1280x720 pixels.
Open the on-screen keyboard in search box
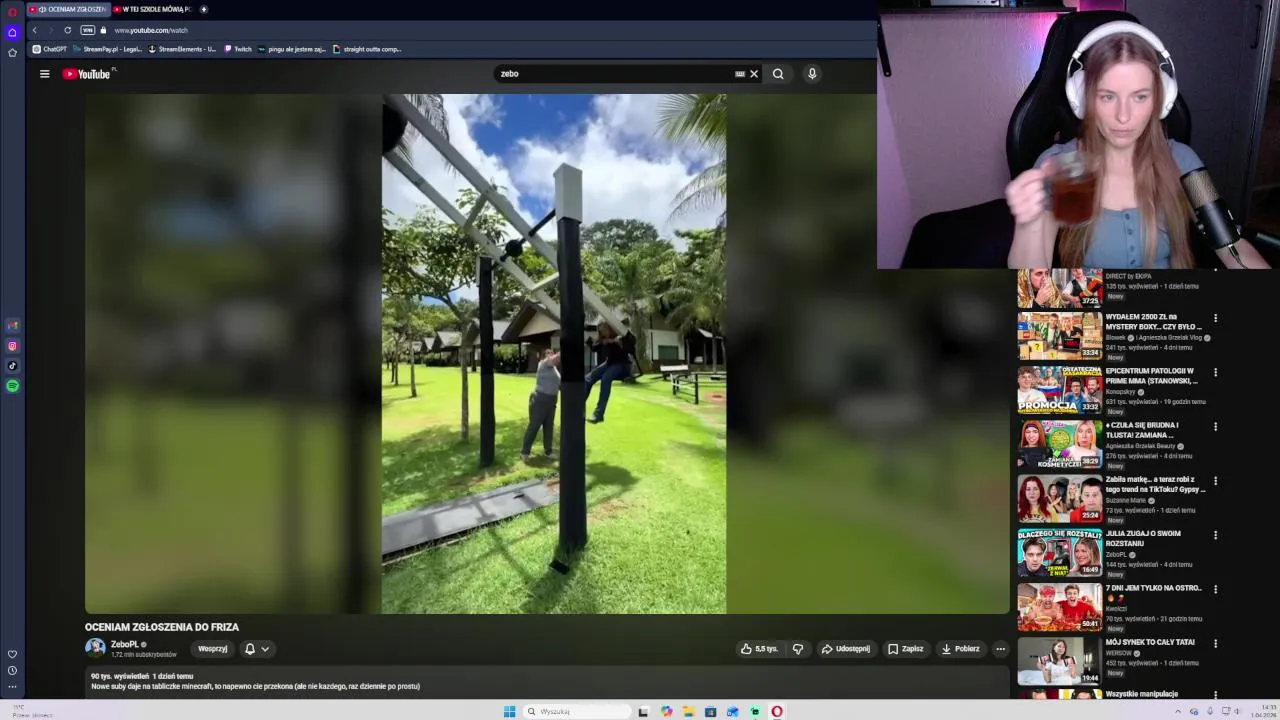coord(740,74)
